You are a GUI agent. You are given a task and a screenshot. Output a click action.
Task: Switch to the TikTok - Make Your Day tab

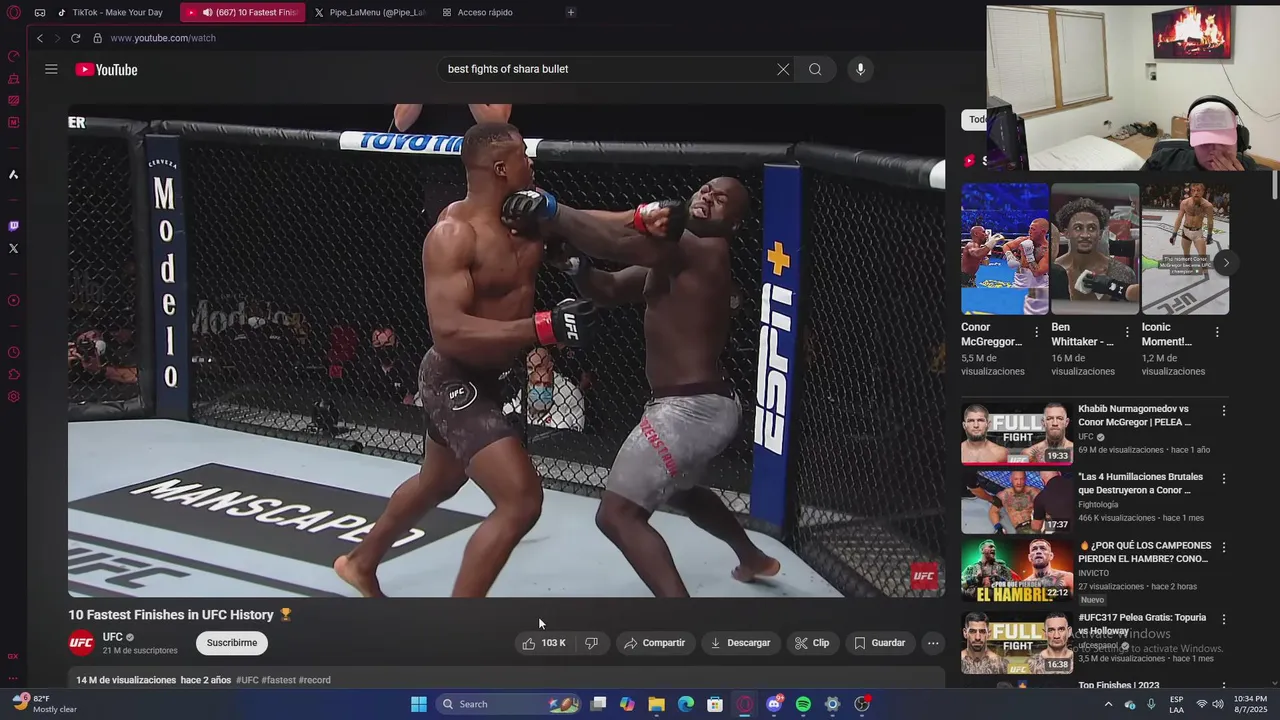110,12
